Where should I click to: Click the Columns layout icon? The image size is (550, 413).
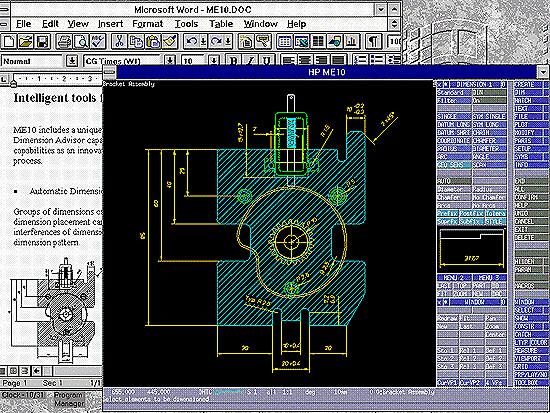318,42
